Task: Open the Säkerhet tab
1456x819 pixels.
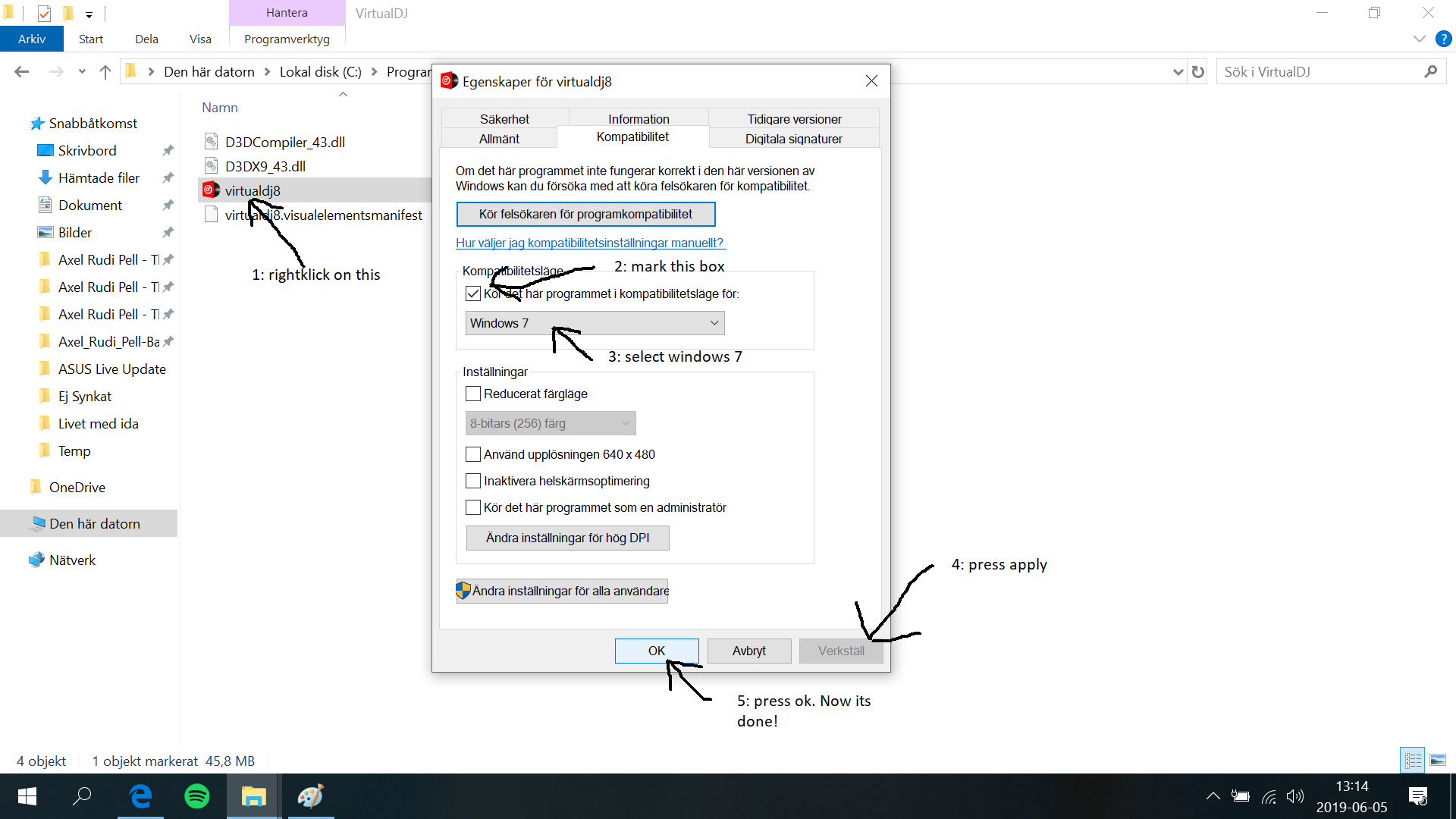Action: pyautogui.click(x=504, y=118)
